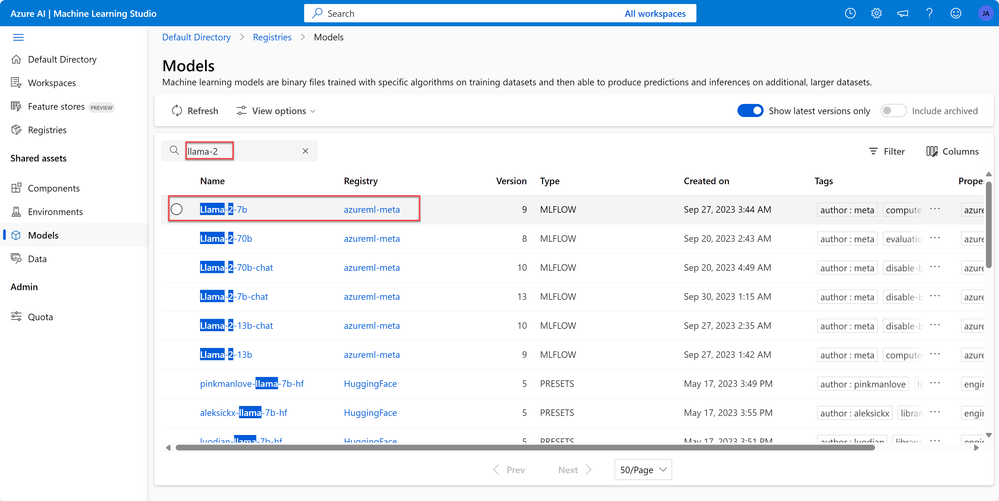The image size is (999, 501).
Task: Open the recent activity clock icon
Action: (850, 13)
